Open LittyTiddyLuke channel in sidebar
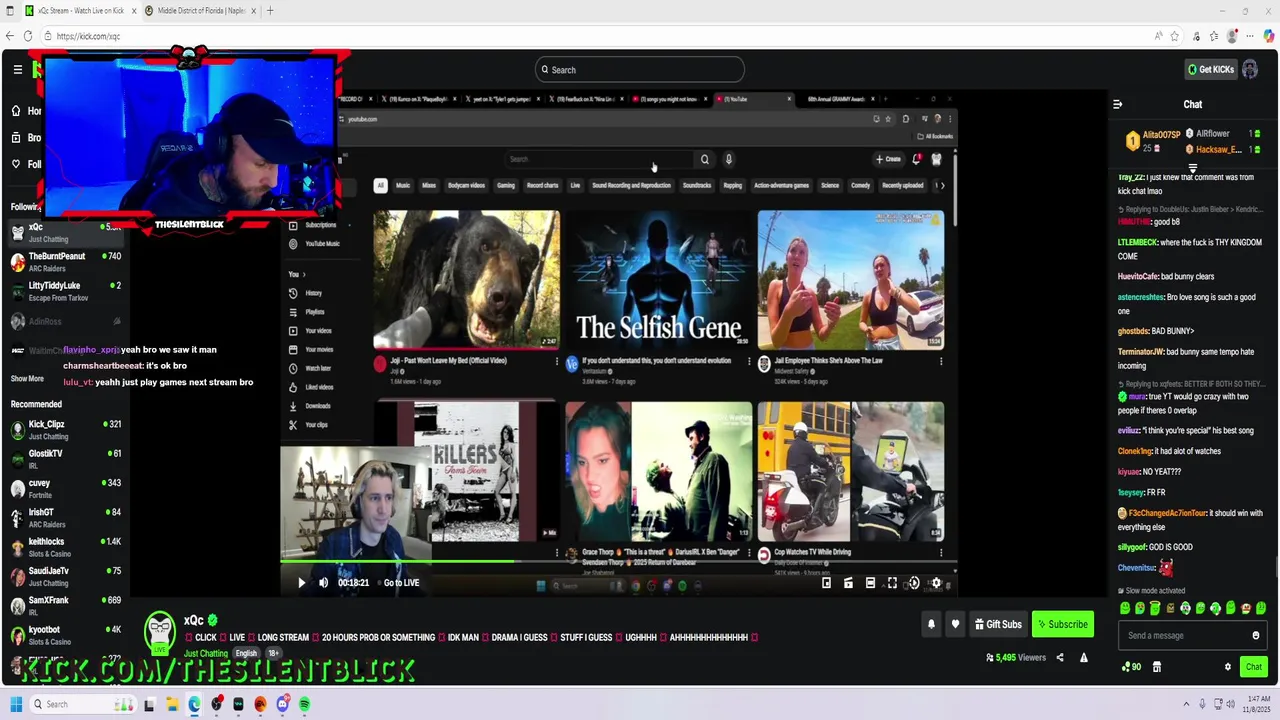The height and width of the screenshot is (720, 1280). pyautogui.click(x=65, y=291)
